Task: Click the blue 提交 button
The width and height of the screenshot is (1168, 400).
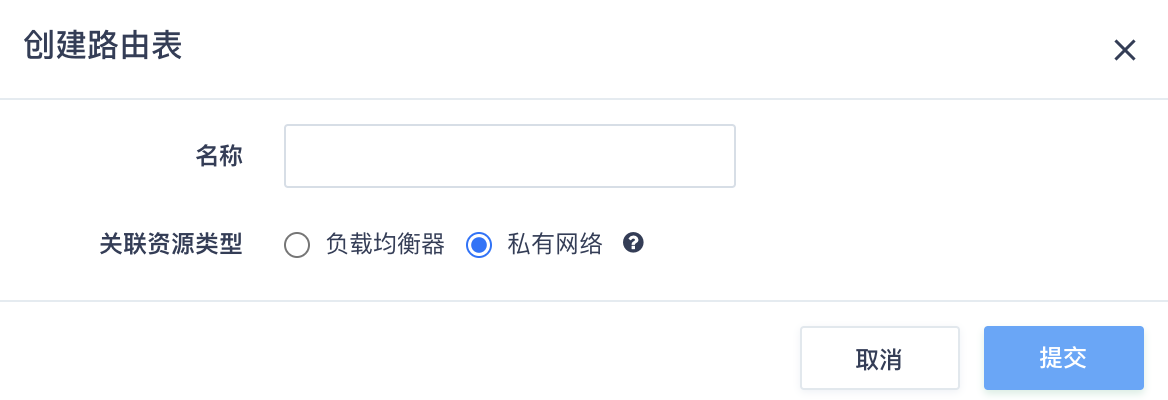Action: pos(1063,358)
